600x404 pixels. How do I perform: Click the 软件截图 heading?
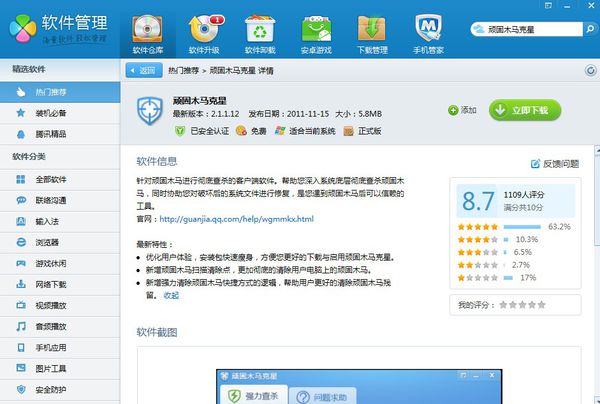click(x=157, y=332)
